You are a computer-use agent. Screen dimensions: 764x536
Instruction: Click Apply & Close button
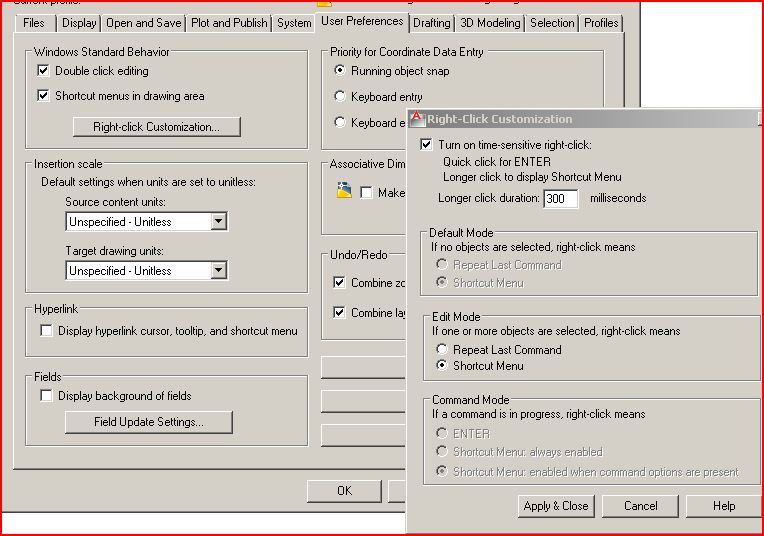[x=556, y=506]
